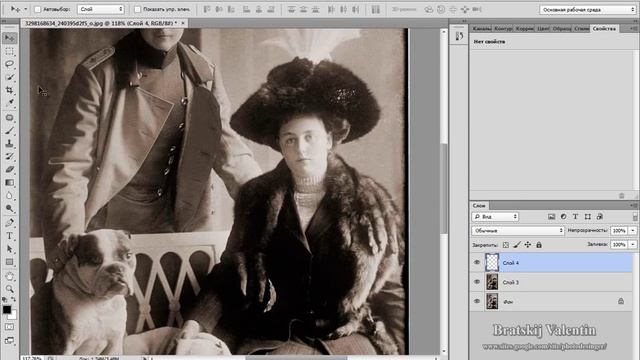The image size is (640, 360).
Task: Select the Dodge tool
Action: point(9,208)
